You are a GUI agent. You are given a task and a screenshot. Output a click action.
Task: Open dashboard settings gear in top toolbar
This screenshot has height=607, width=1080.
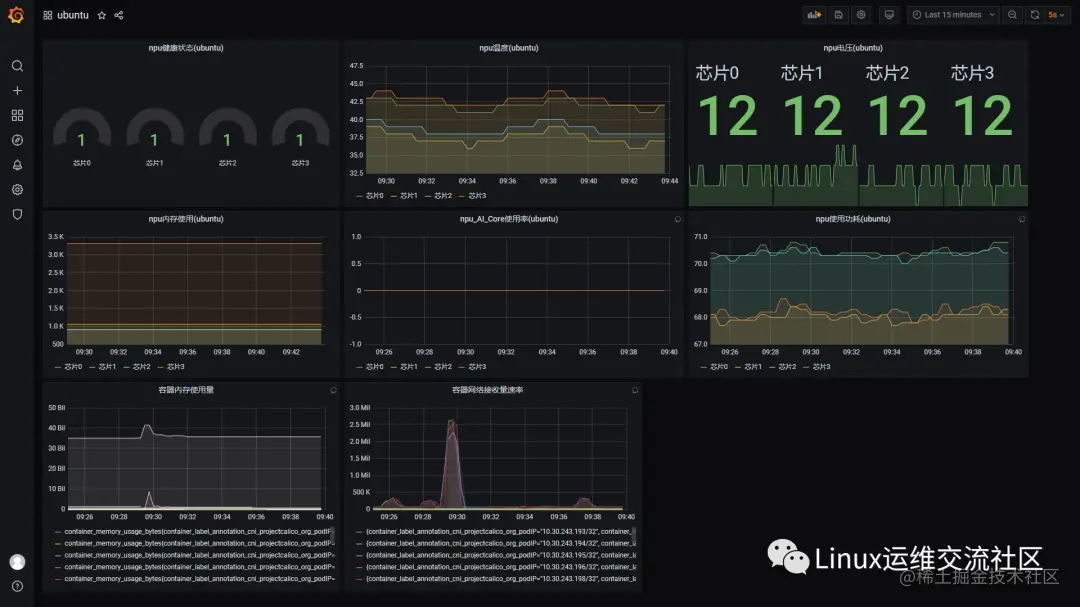[861, 14]
